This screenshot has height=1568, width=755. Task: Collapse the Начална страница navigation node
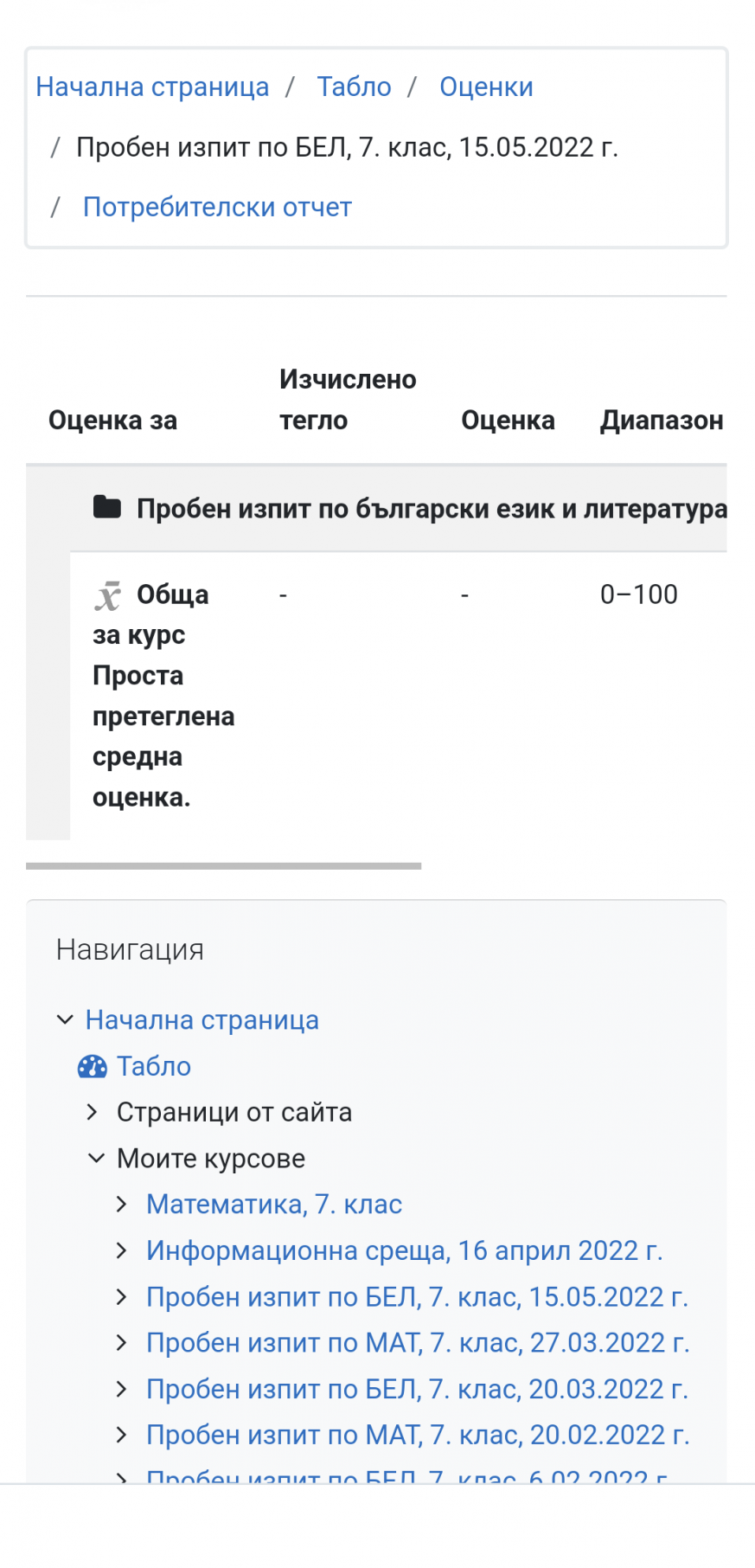[x=65, y=1019]
